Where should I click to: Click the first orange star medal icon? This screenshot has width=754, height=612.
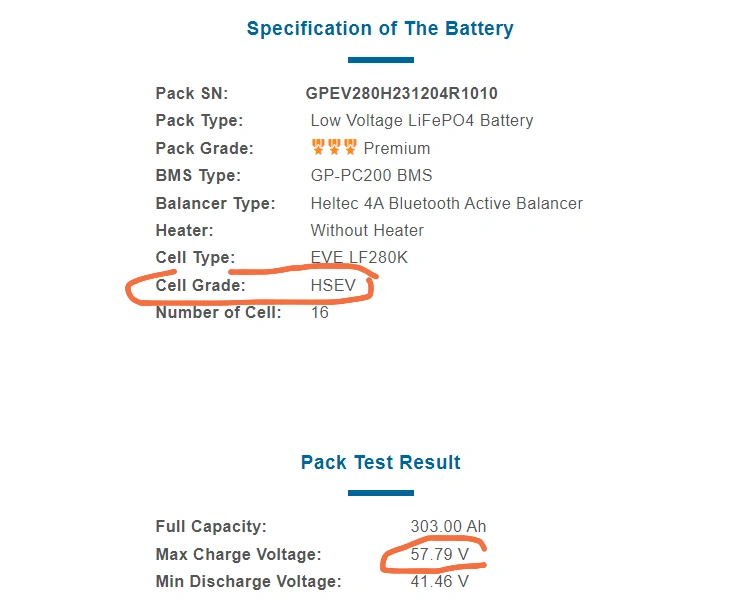[x=318, y=147]
